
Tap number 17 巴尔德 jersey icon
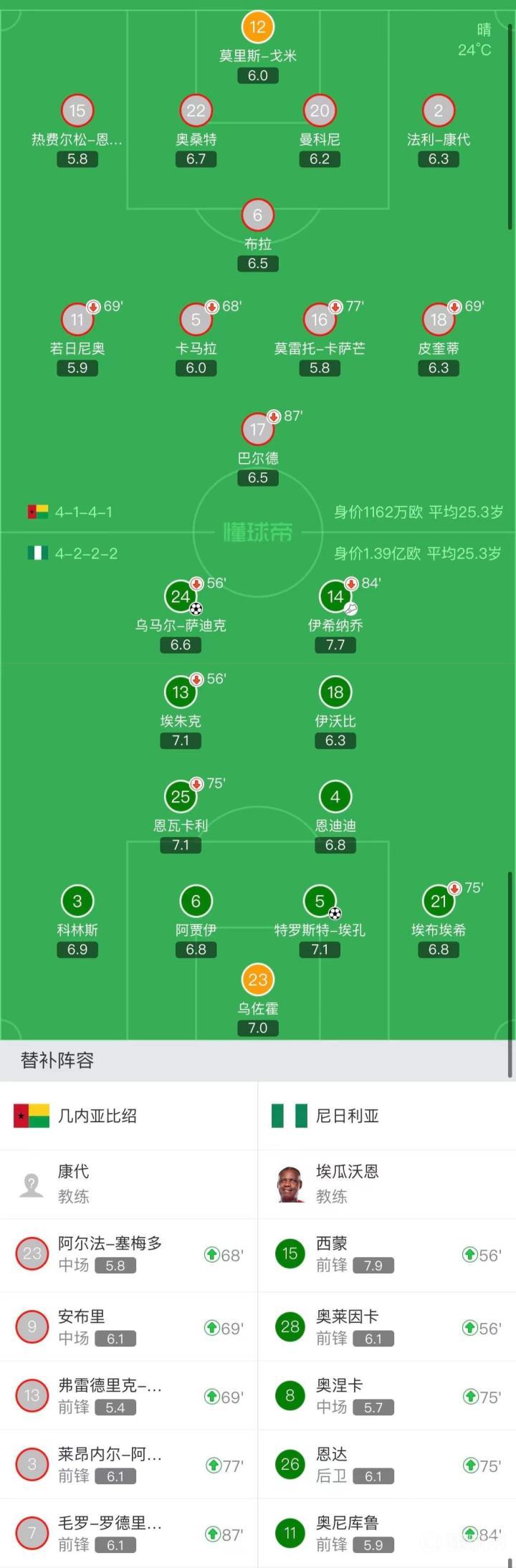257,429
